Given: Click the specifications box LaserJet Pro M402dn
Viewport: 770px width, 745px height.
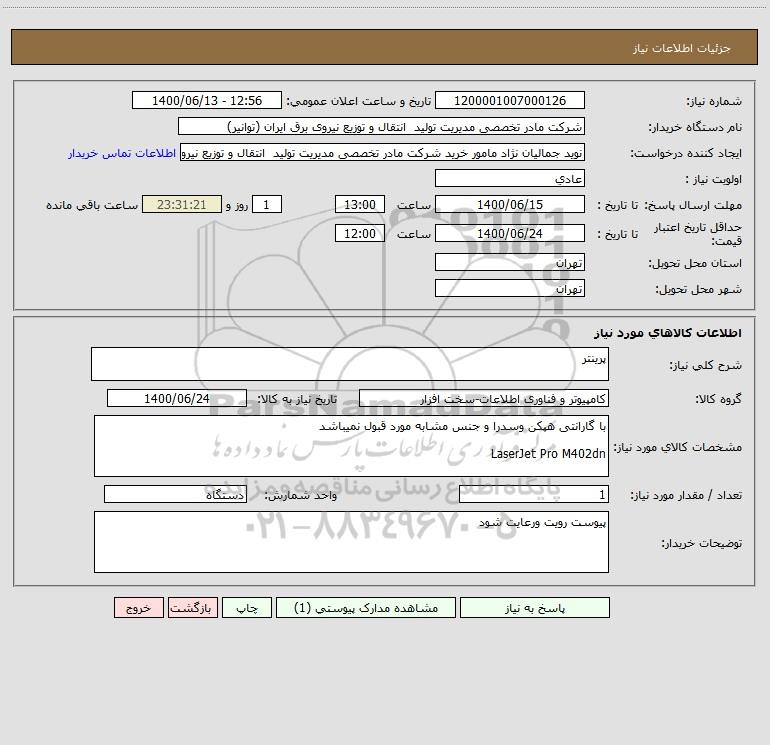Looking at the screenshot, I should point(351,446).
